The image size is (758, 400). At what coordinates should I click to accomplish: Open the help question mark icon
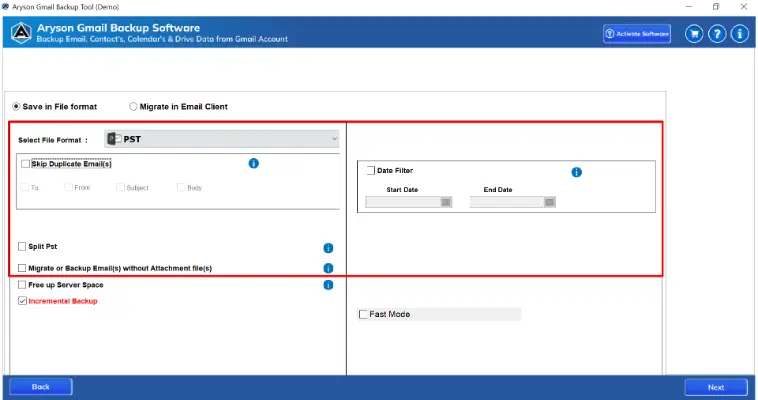[717, 34]
